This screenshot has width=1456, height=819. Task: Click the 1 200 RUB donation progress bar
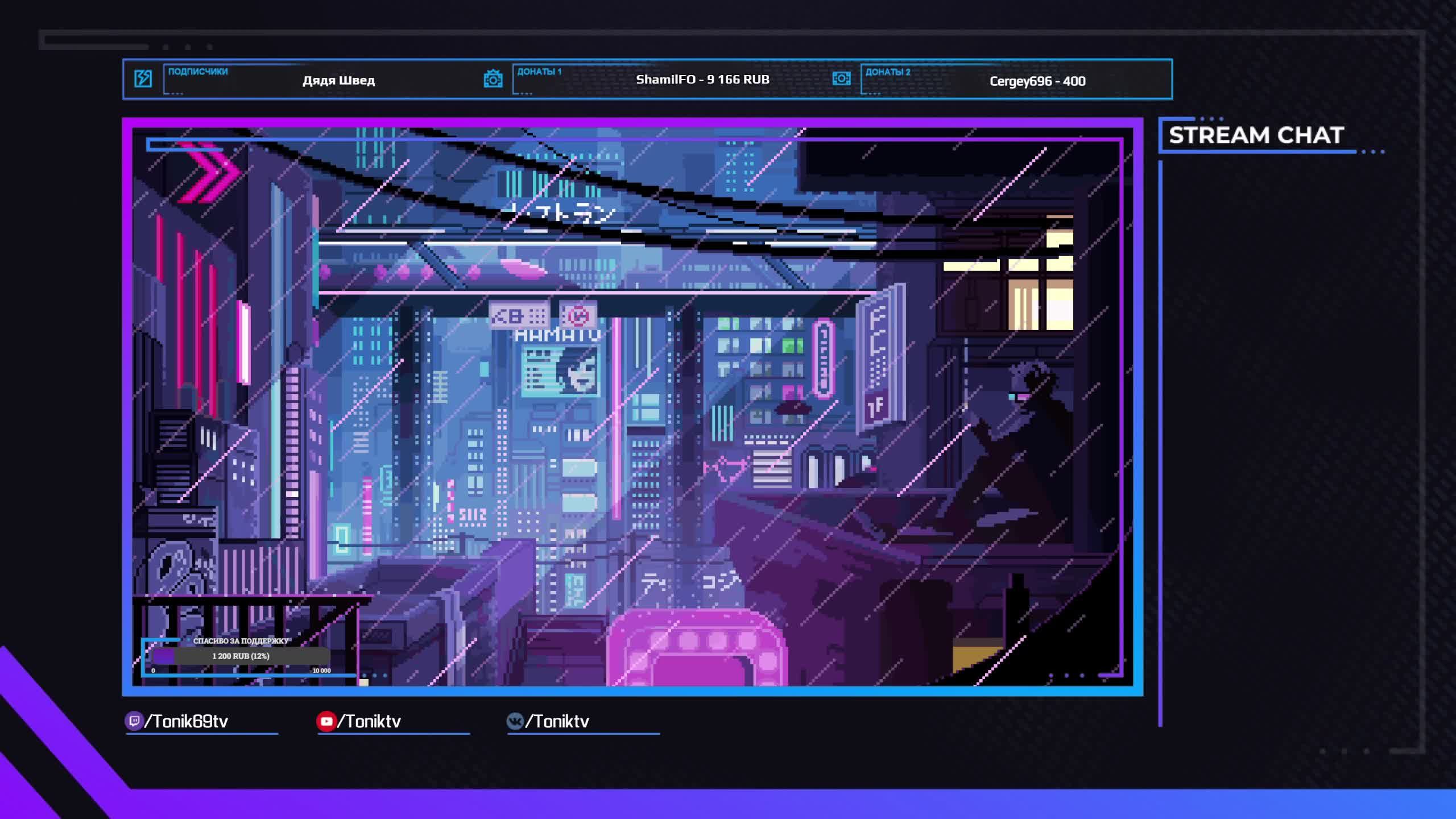click(241, 656)
